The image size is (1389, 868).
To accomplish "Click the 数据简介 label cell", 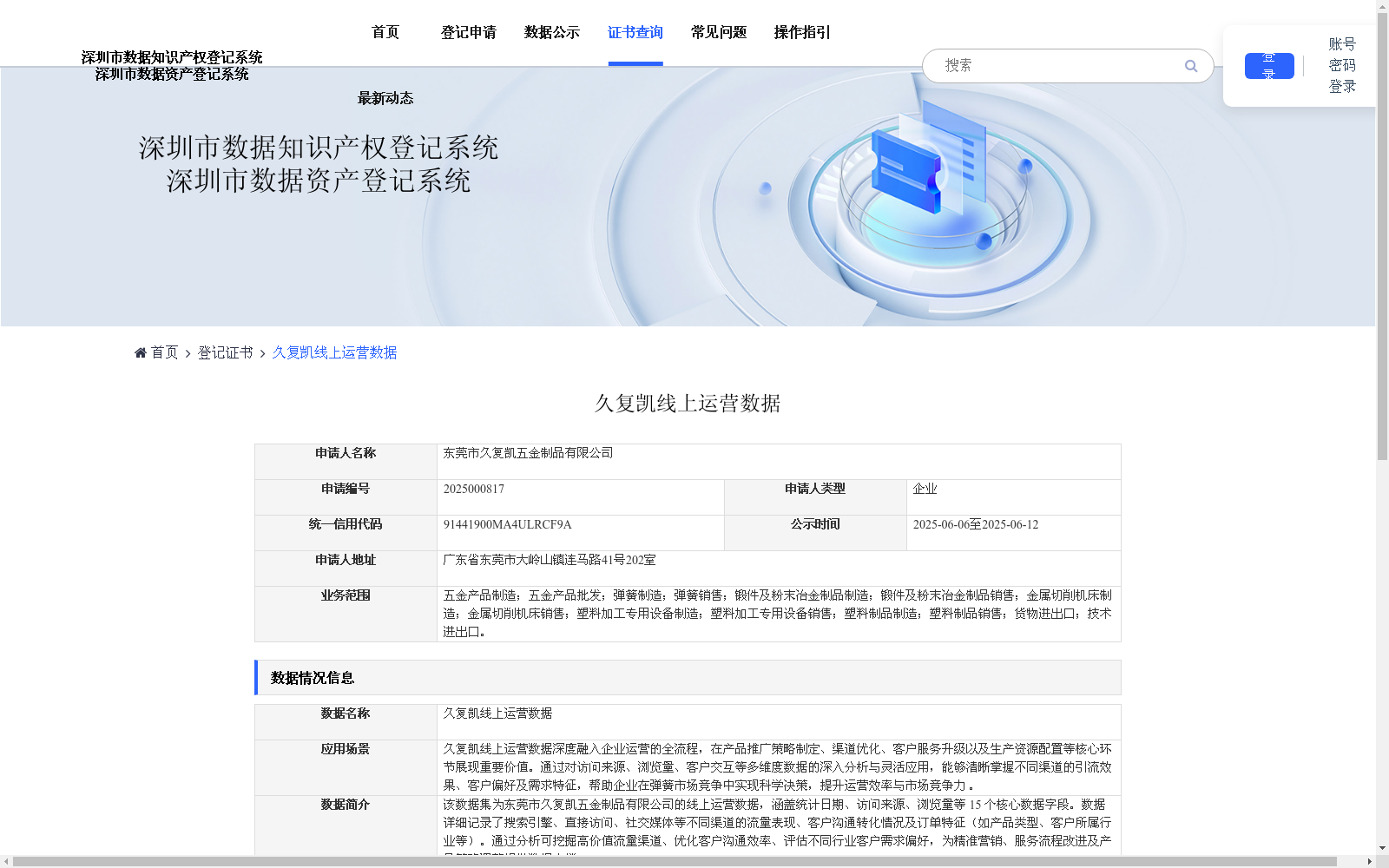I will [346, 825].
